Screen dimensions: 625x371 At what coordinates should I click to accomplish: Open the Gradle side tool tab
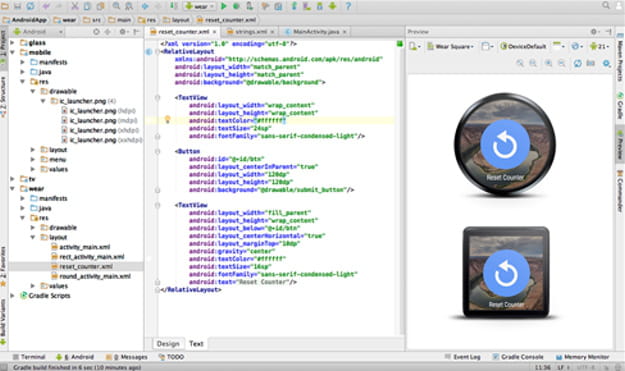[620, 105]
